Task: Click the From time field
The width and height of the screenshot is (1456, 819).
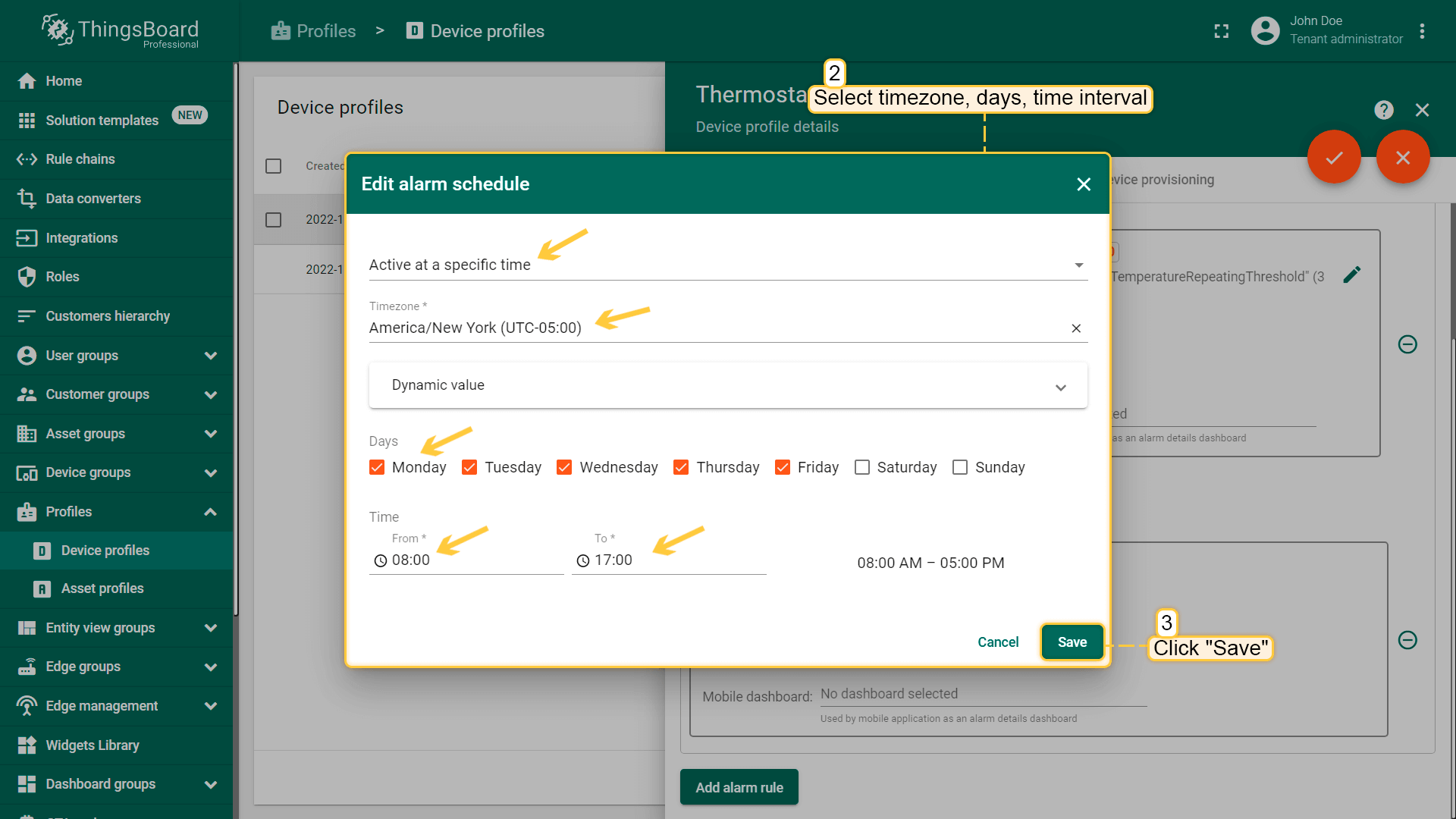Action: point(466,560)
